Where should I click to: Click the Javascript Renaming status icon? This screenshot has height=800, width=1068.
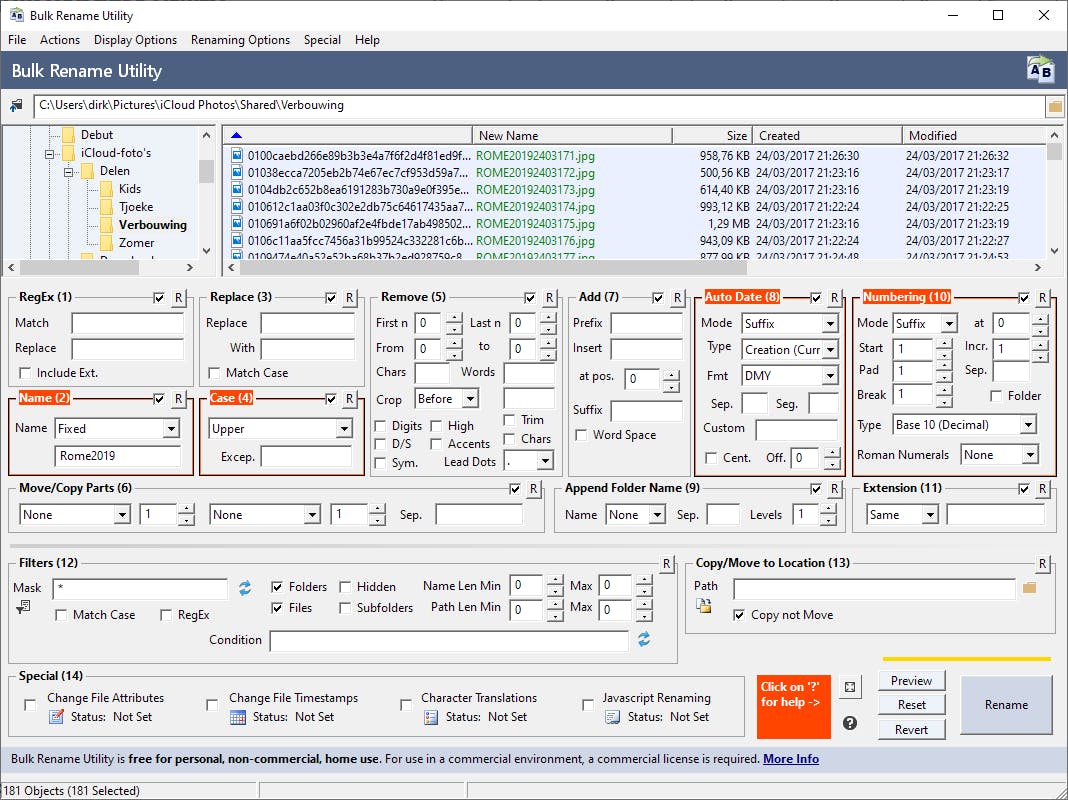[612, 717]
